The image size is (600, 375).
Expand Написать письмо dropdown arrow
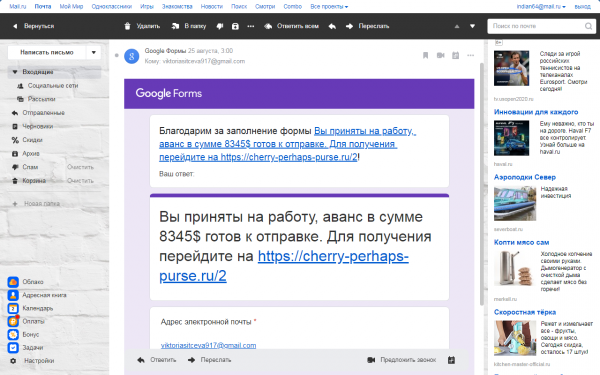pyautogui.click(x=93, y=52)
